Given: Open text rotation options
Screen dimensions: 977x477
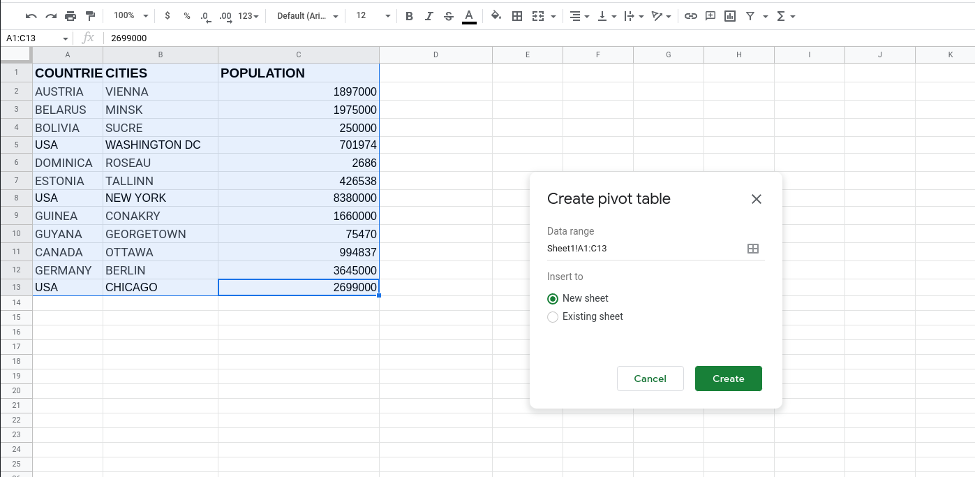Looking at the screenshot, I should tap(661, 16).
